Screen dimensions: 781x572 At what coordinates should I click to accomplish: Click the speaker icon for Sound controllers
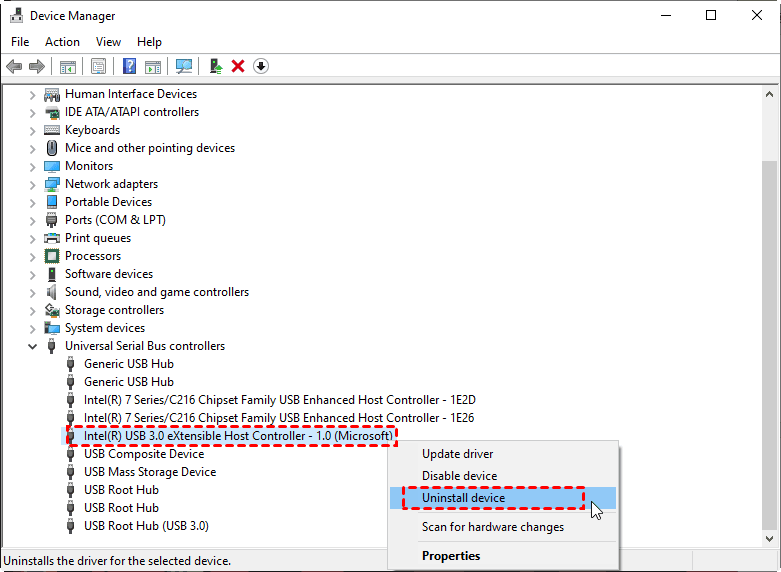(52, 291)
